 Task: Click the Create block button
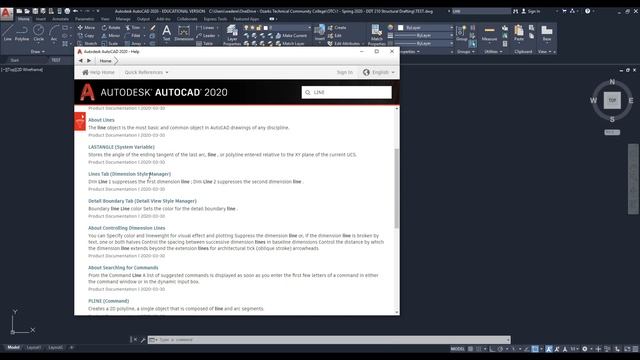[337, 27]
